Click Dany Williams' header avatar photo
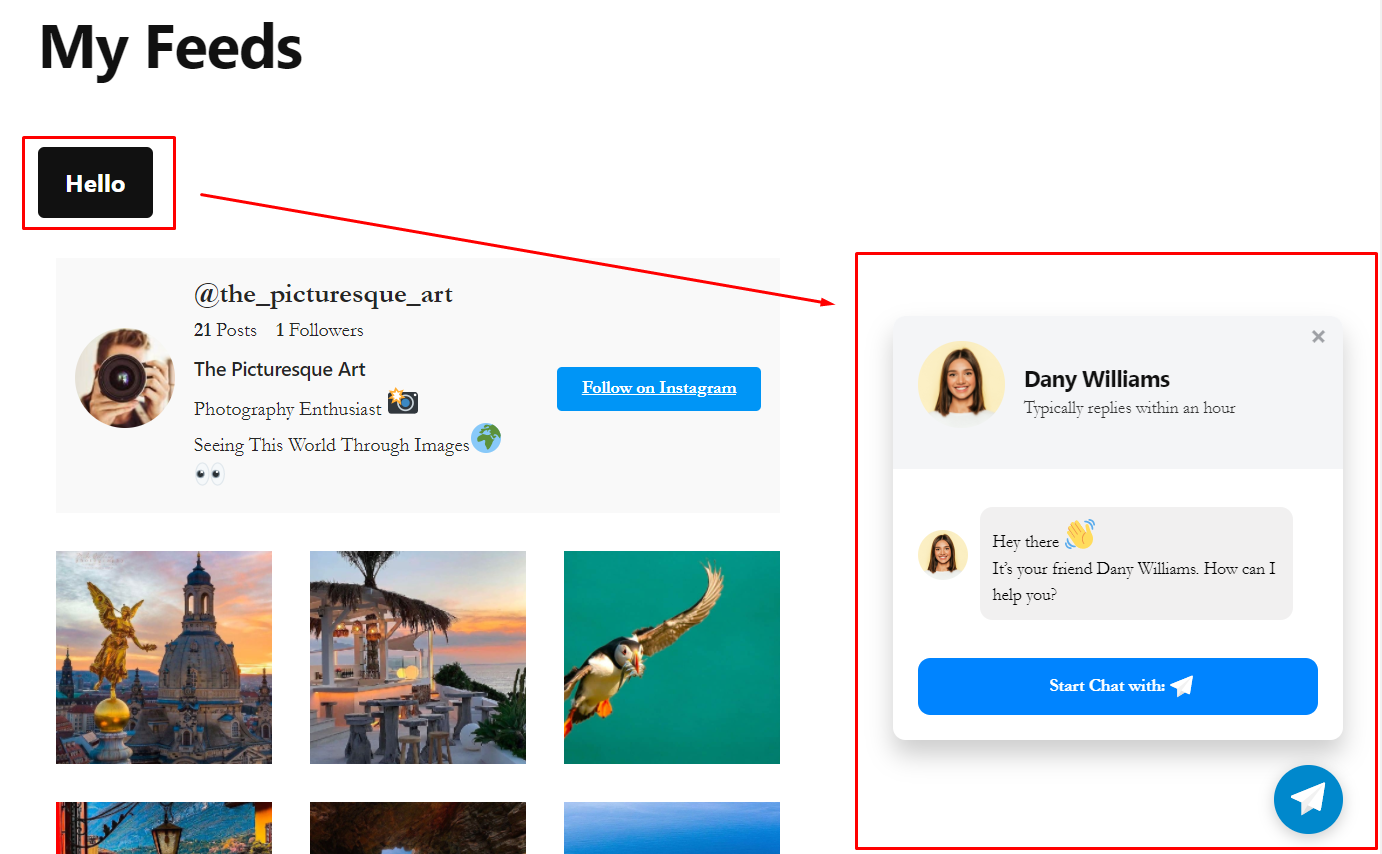This screenshot has width=1382, height=854. (961, 383)
